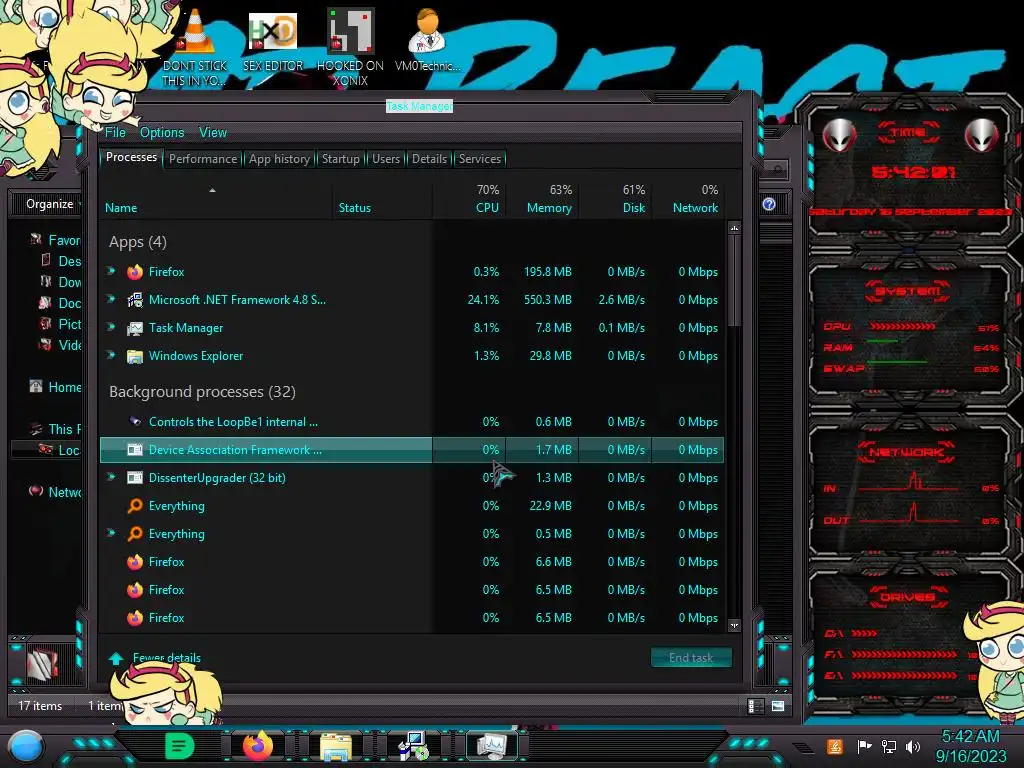
Task: Open the Explorer Organize dropdown
Action: tap(52, 204)
